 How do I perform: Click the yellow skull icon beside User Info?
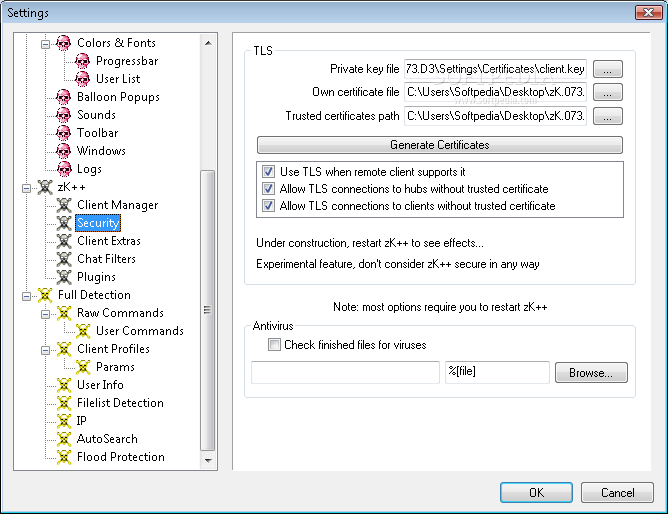[63, 385]
